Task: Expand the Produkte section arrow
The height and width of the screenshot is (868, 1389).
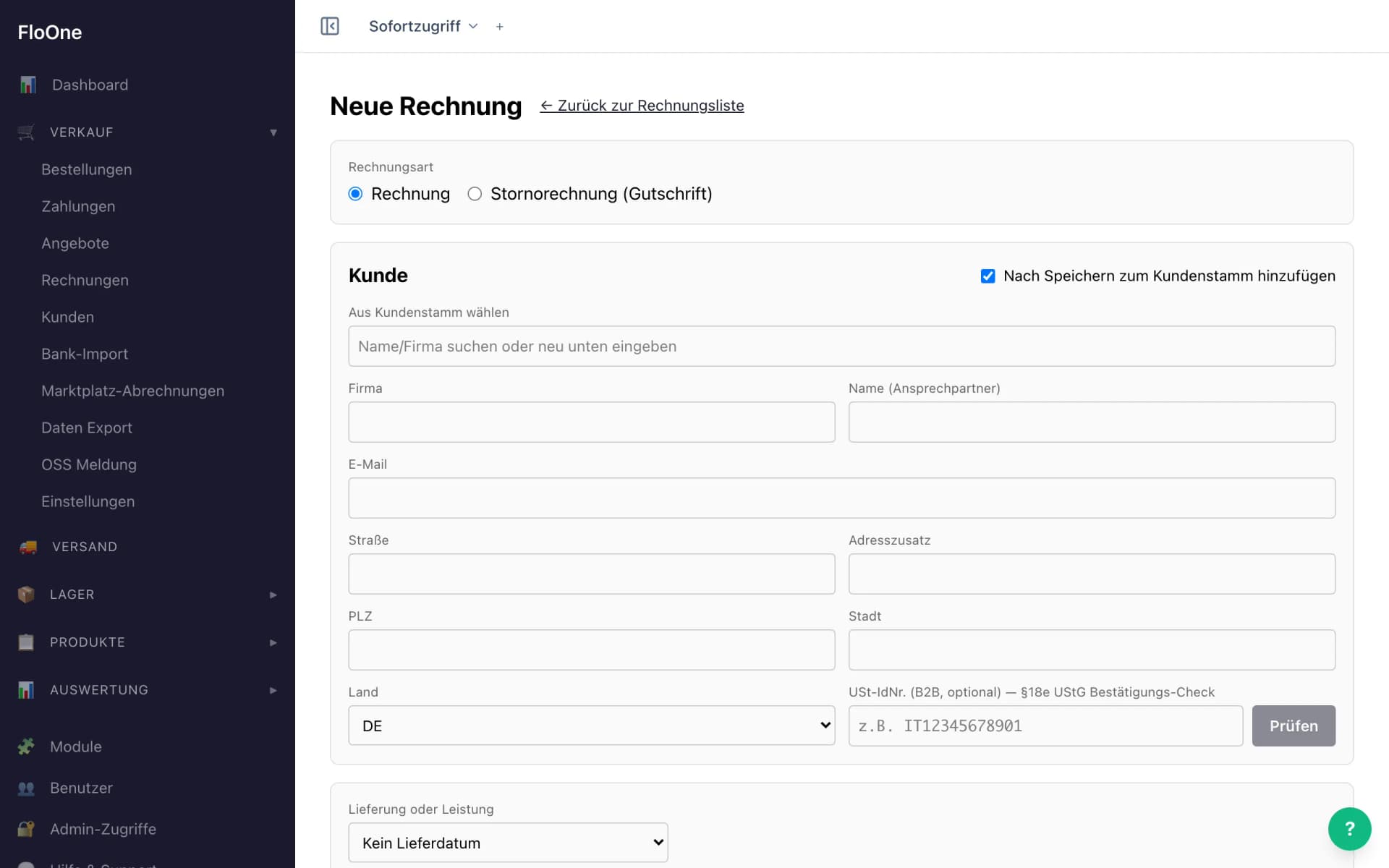Action: tap(273, 642)
